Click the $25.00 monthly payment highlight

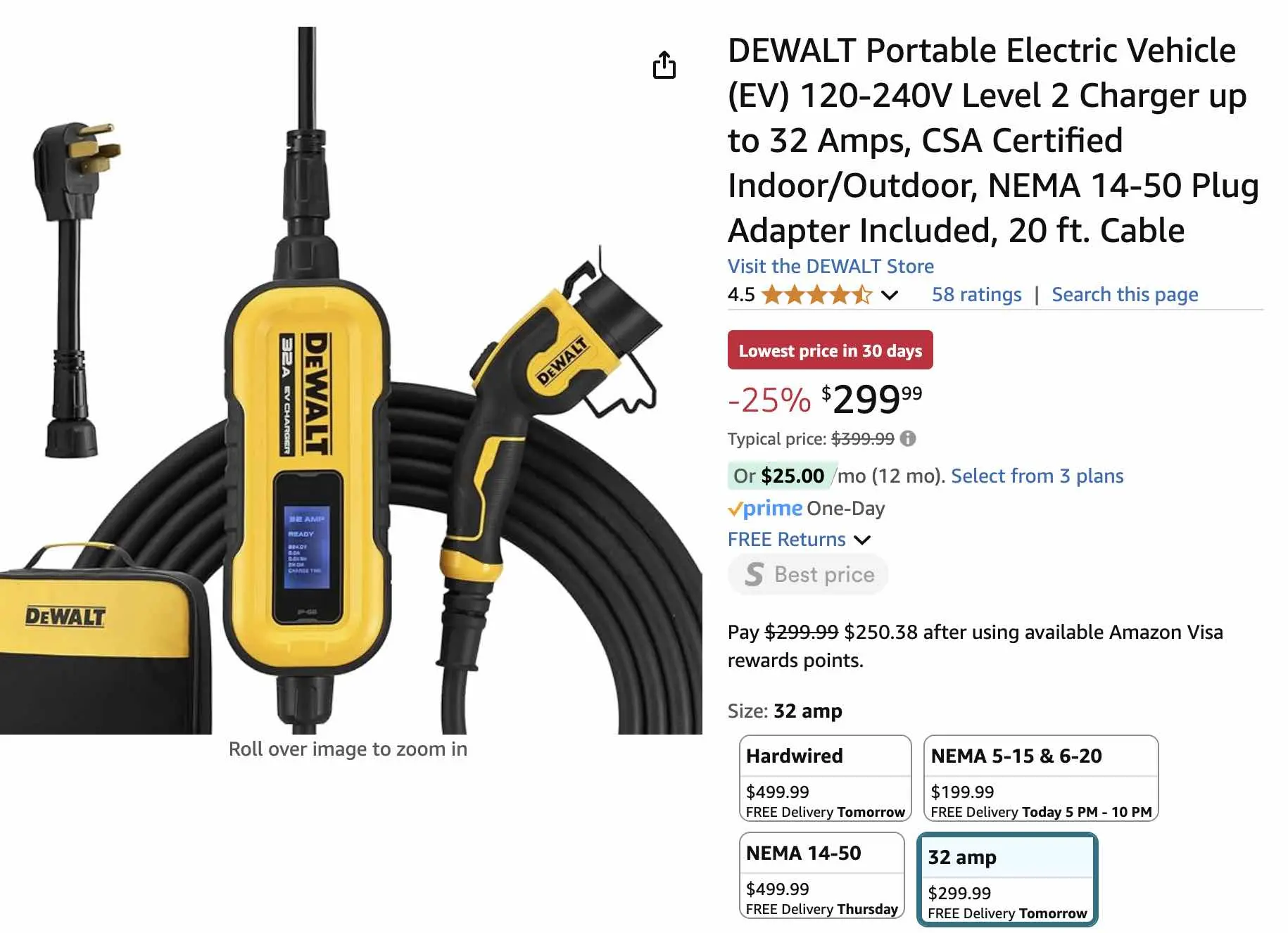click(x=781, y=476)
